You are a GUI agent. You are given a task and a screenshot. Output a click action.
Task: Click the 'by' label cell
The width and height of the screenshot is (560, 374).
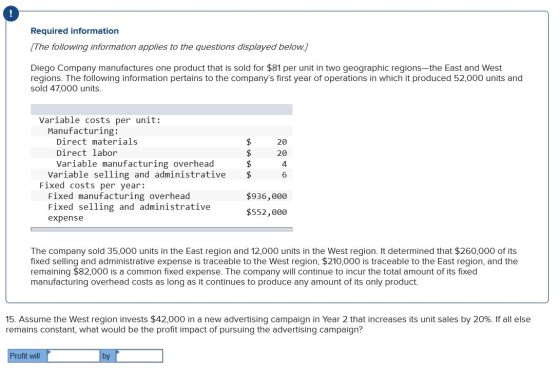(x=108, y=356)
